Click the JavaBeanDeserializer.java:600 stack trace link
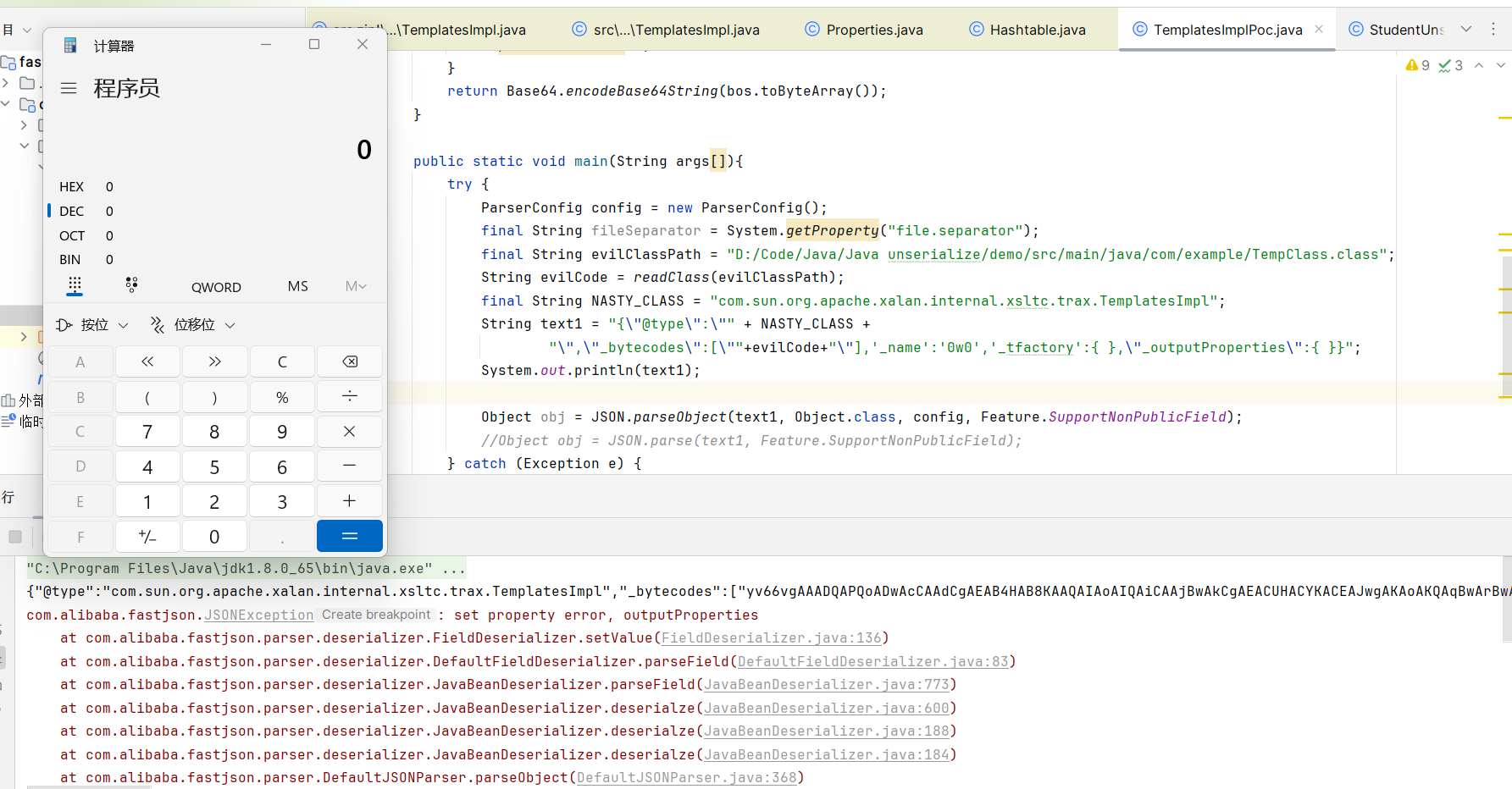This screenshot has height=789, width=1512. [x=826, y=708]
